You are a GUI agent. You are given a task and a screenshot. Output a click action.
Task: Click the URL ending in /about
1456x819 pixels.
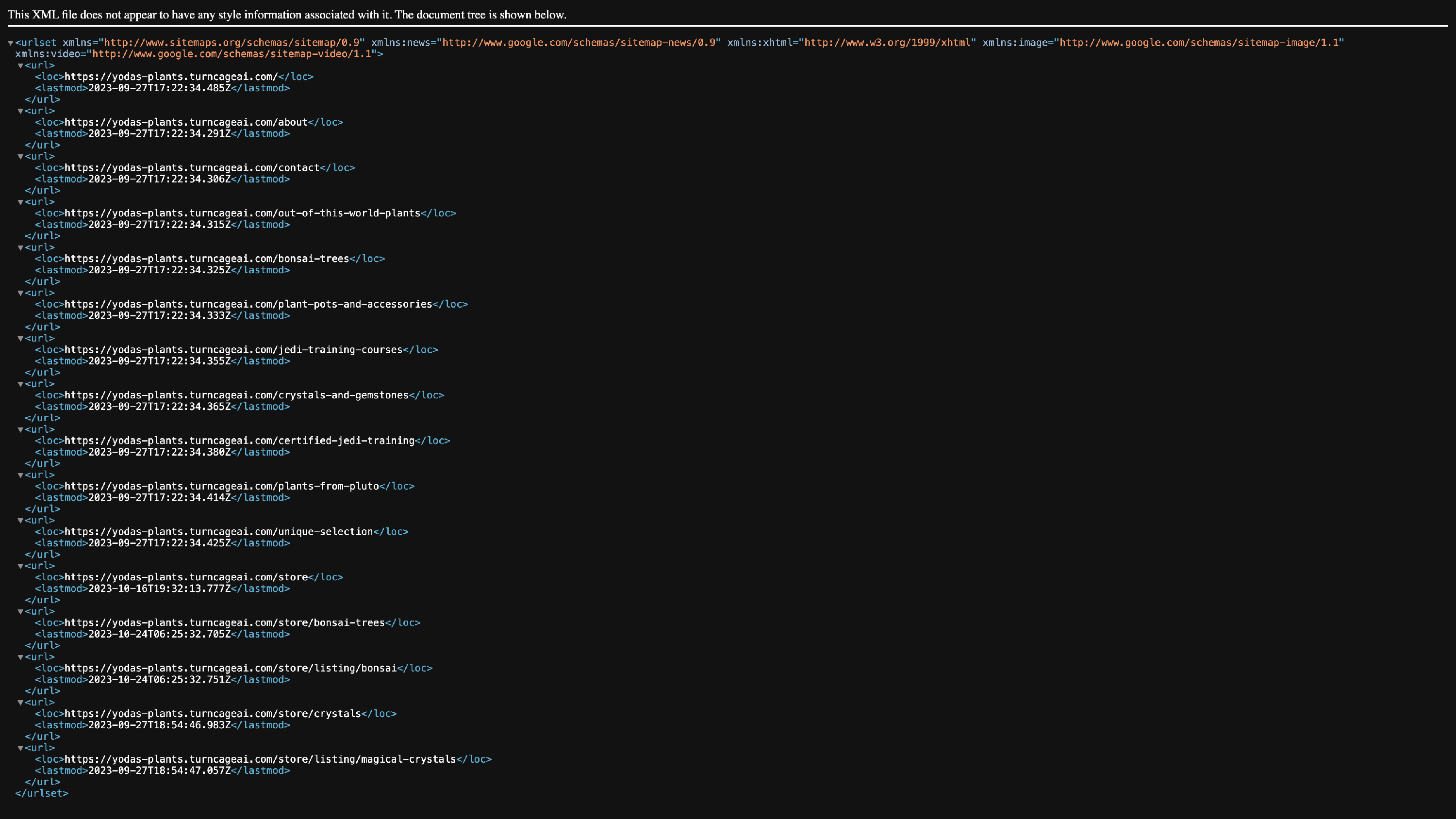[x=186, y=122]
